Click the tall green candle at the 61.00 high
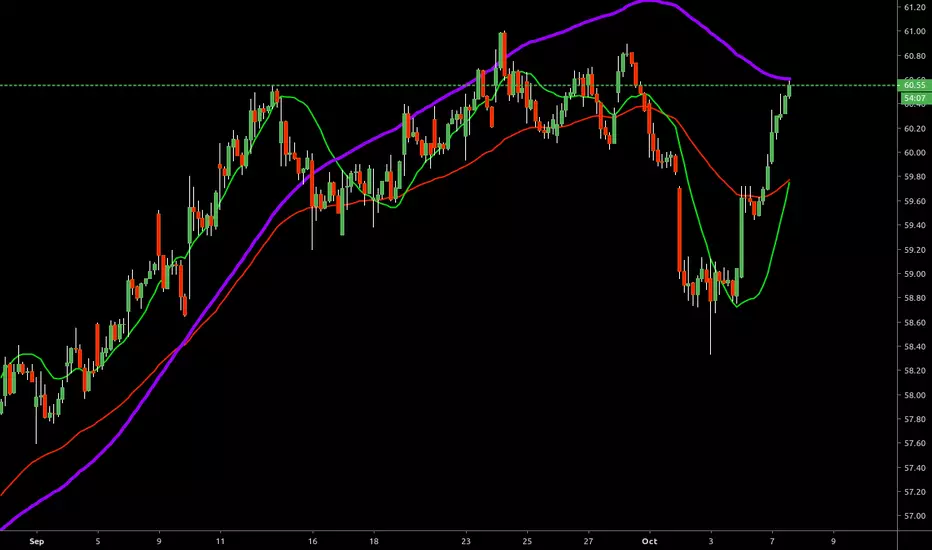The width and height of the screenshot is (932, 550). (500, 51)
